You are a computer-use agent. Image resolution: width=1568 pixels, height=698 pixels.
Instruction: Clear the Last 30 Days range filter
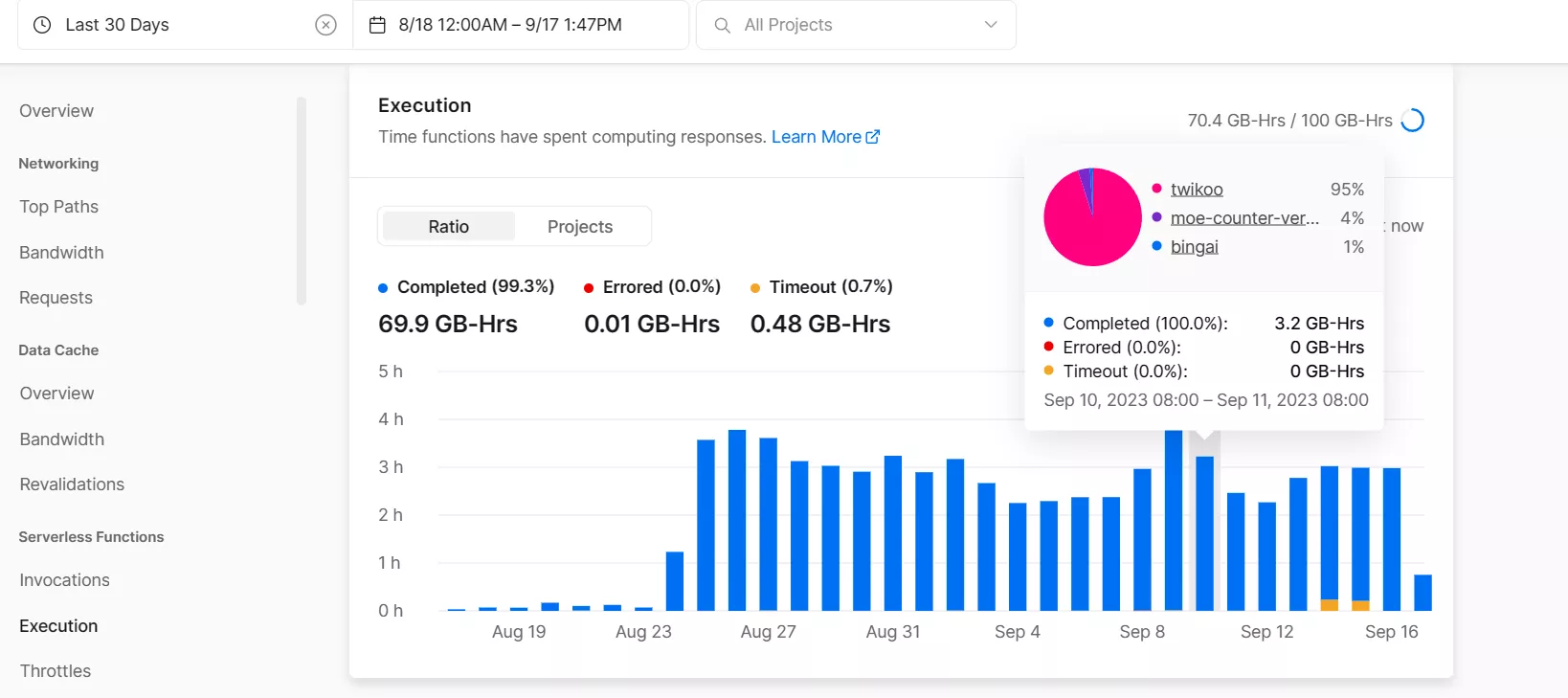coord(325,25)
